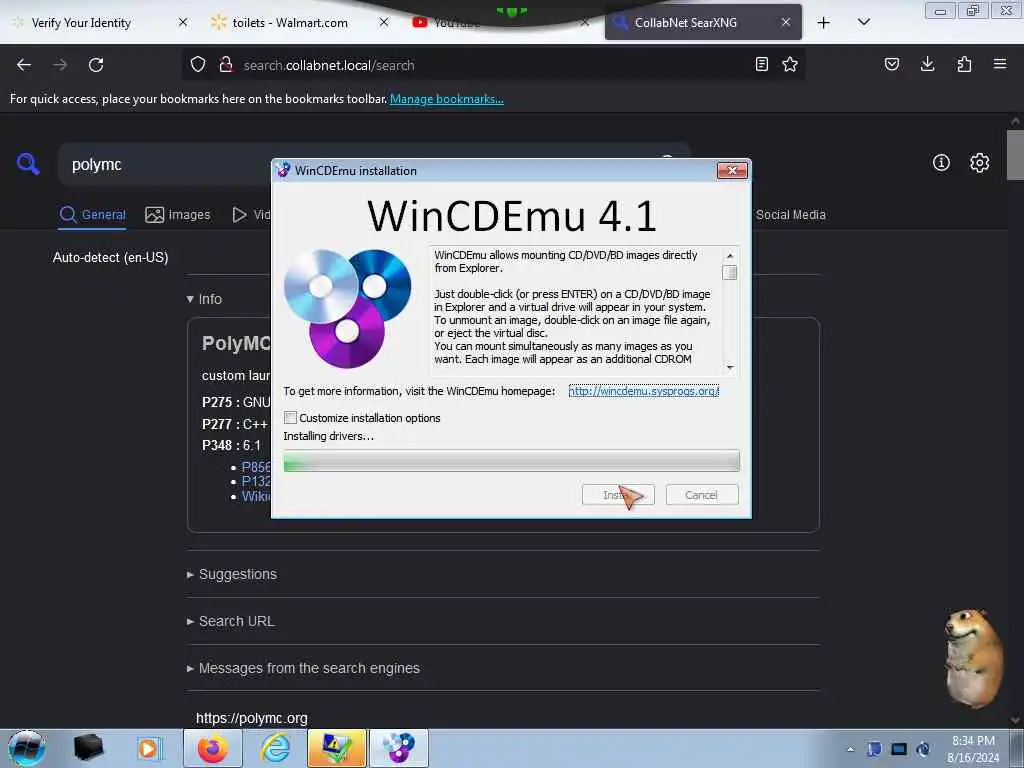Image resolution: width=1024 pixels, height=768 pixels.
Task: Toggle reader view icon
Action: 761,64
